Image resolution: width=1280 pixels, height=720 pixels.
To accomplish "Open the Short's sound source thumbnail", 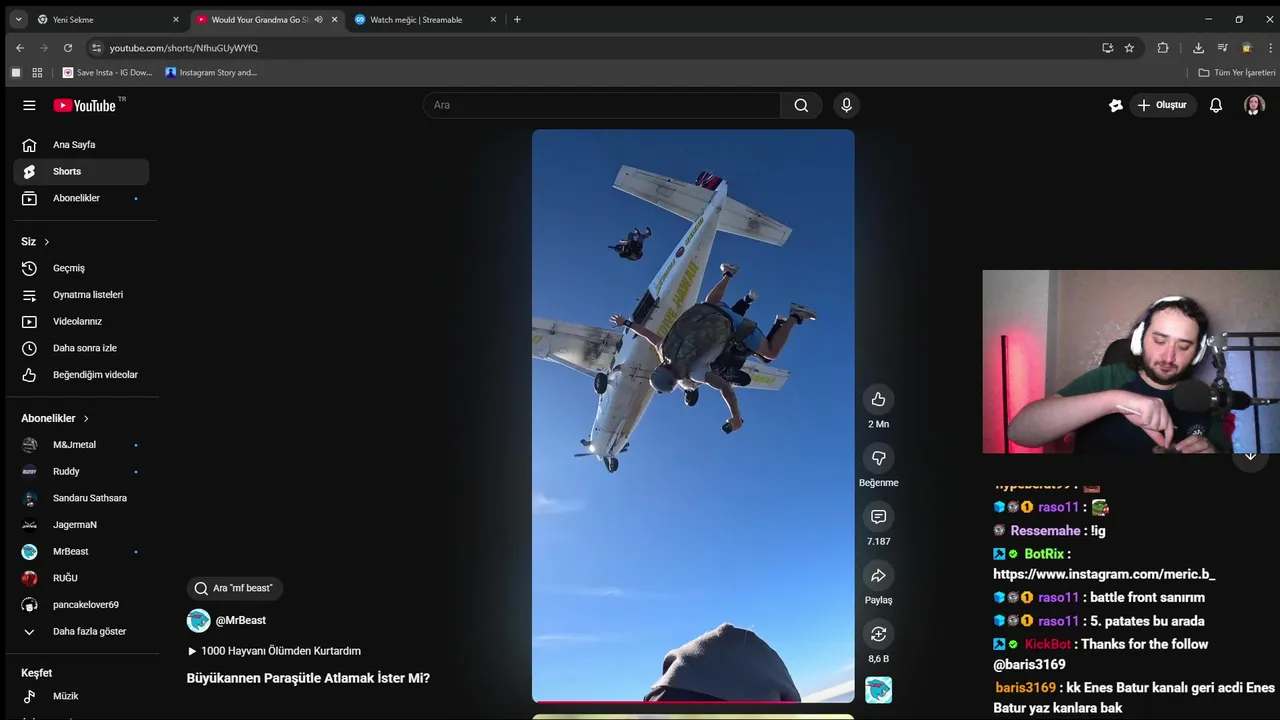I will [878, 690].
